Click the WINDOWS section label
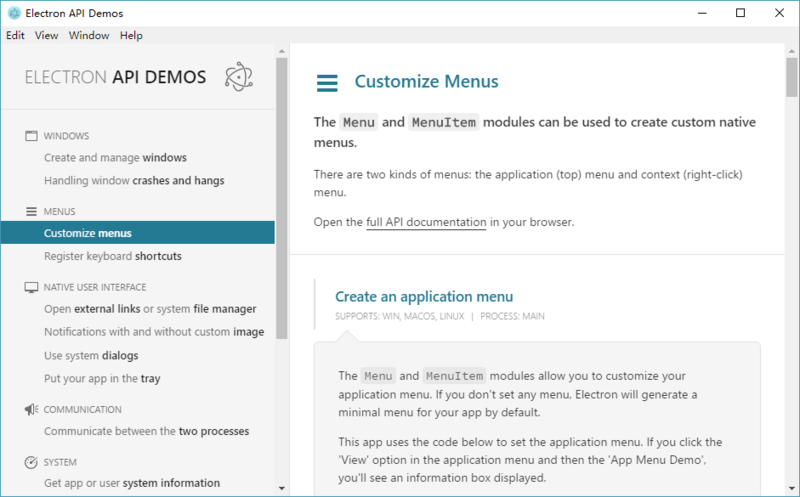The height and width of the screenshot is (497, 800). tap(66, 136)
